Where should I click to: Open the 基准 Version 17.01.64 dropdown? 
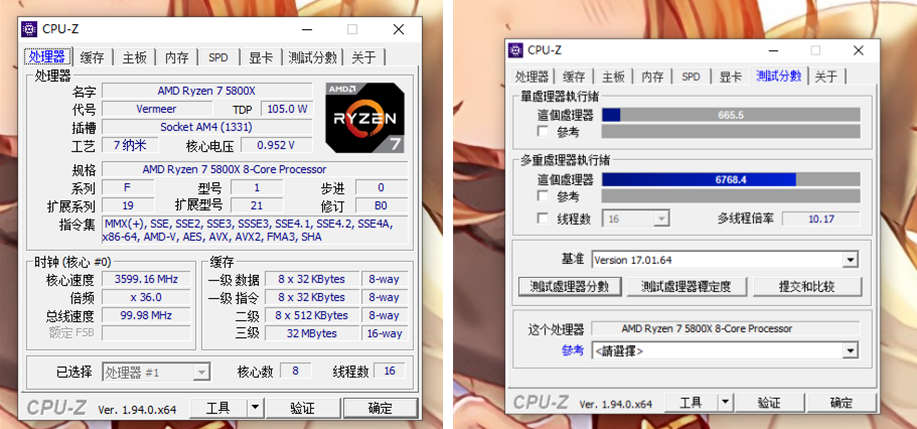(x=850, y=260)
